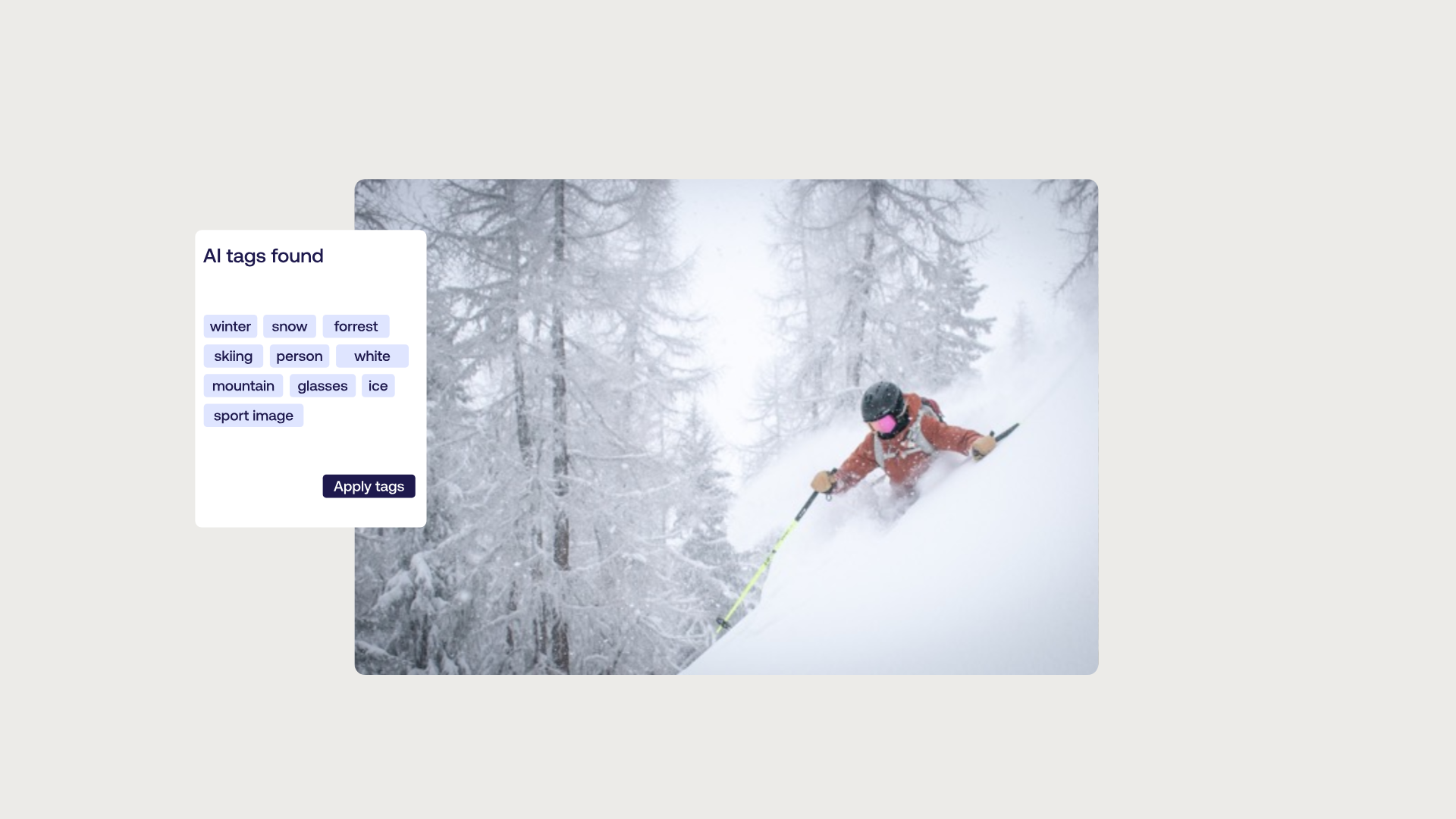Viewport: 1456px width, 819px height.
Task: Toggle the 'sport image' tag on or off
Action: pos(253,415)
